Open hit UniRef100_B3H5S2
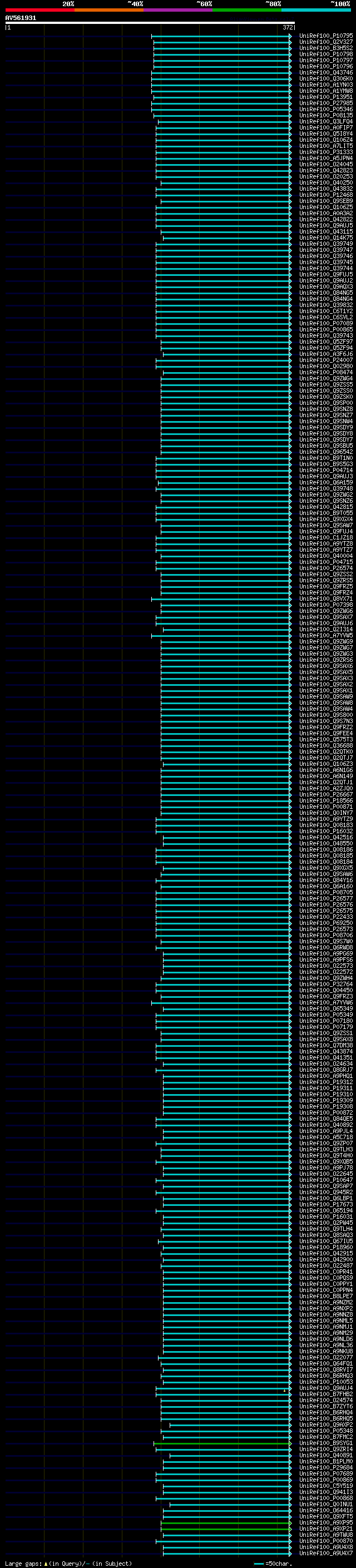The image size is (356, 1568). point(325,48)
